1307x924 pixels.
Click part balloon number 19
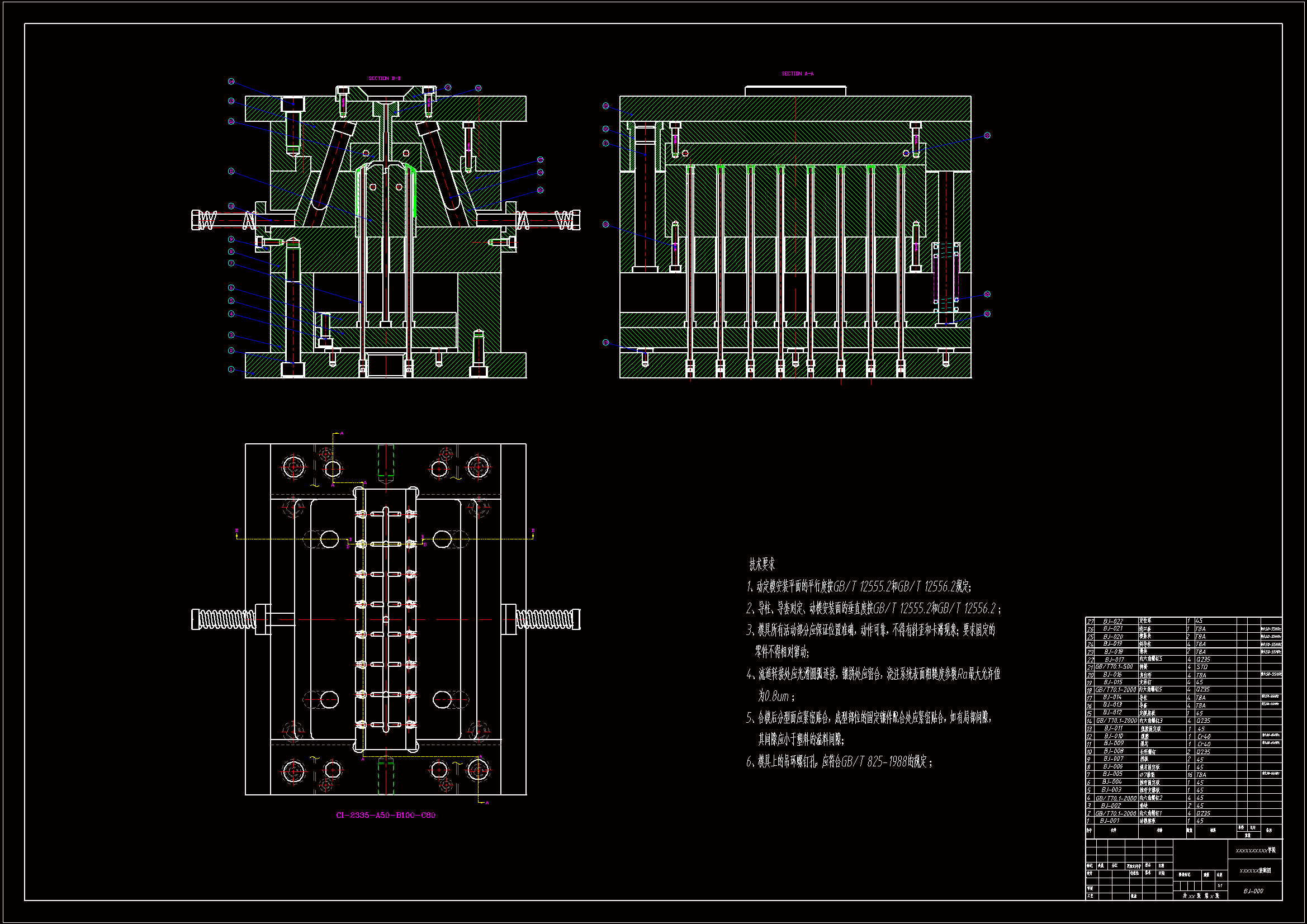tap(605, 343)
